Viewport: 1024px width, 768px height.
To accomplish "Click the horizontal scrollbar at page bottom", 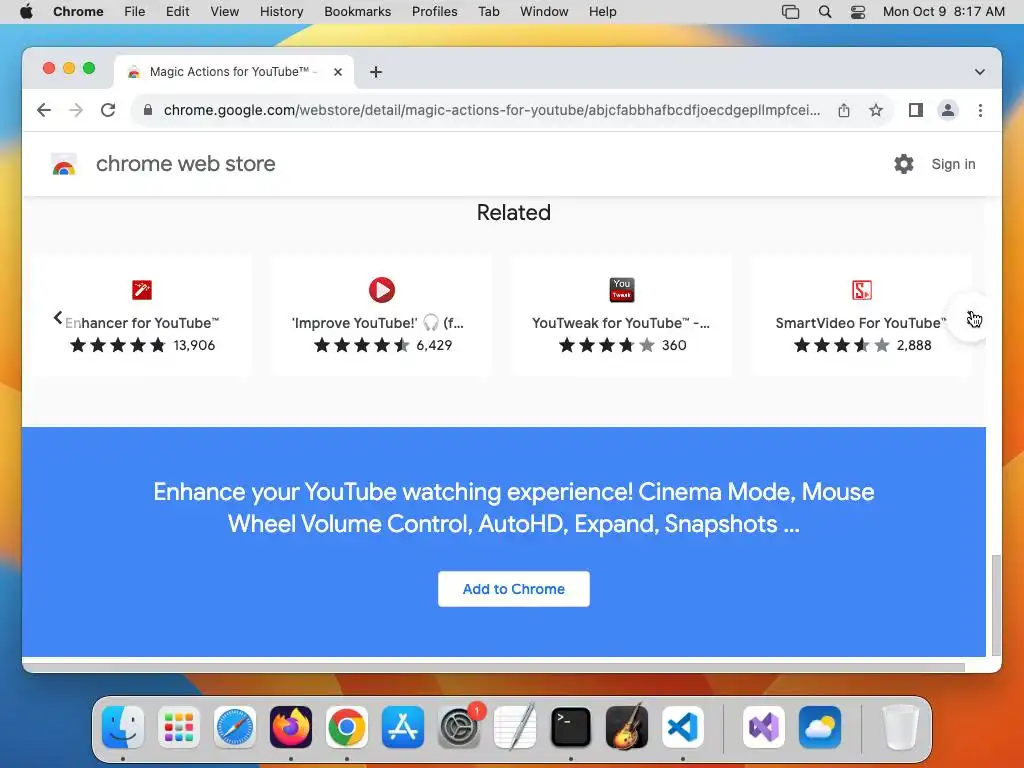I will click(494, 667).
